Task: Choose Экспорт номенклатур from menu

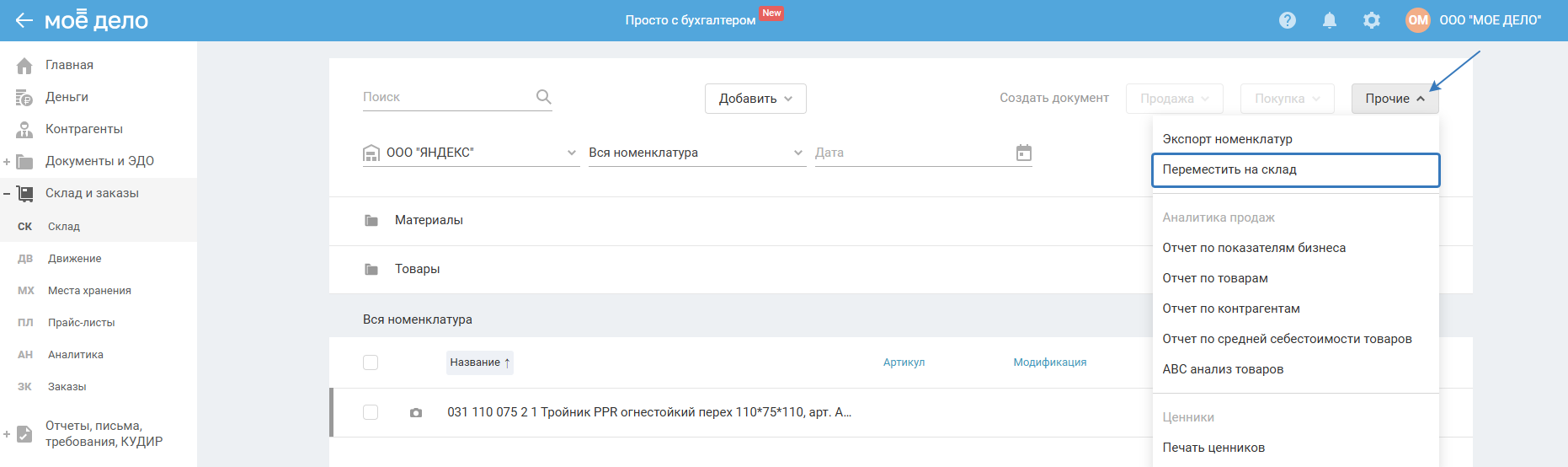Action: coord(1227,139)
